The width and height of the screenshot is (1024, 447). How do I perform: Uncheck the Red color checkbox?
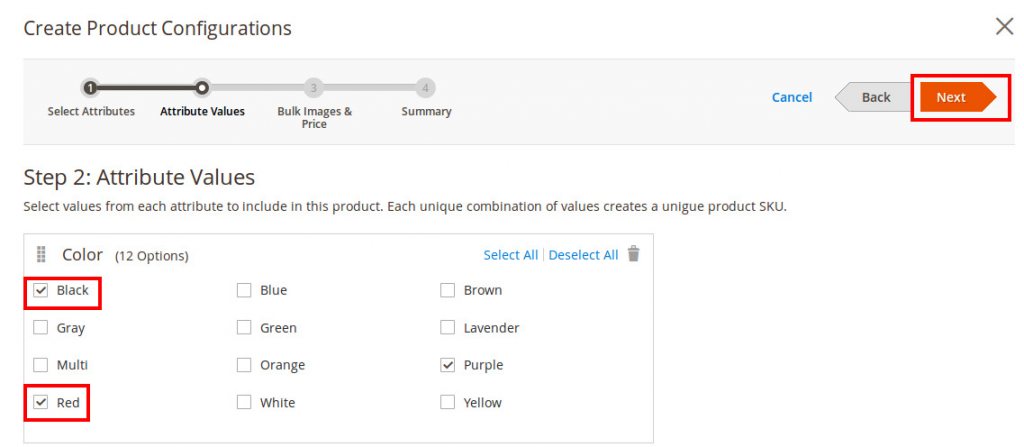click(x=41, y=403)
